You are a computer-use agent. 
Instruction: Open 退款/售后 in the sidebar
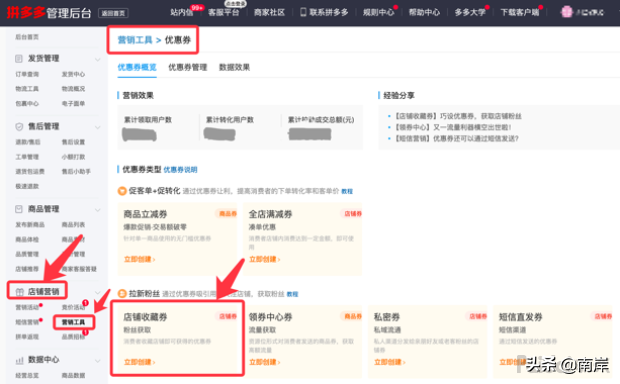pos(28,142)
